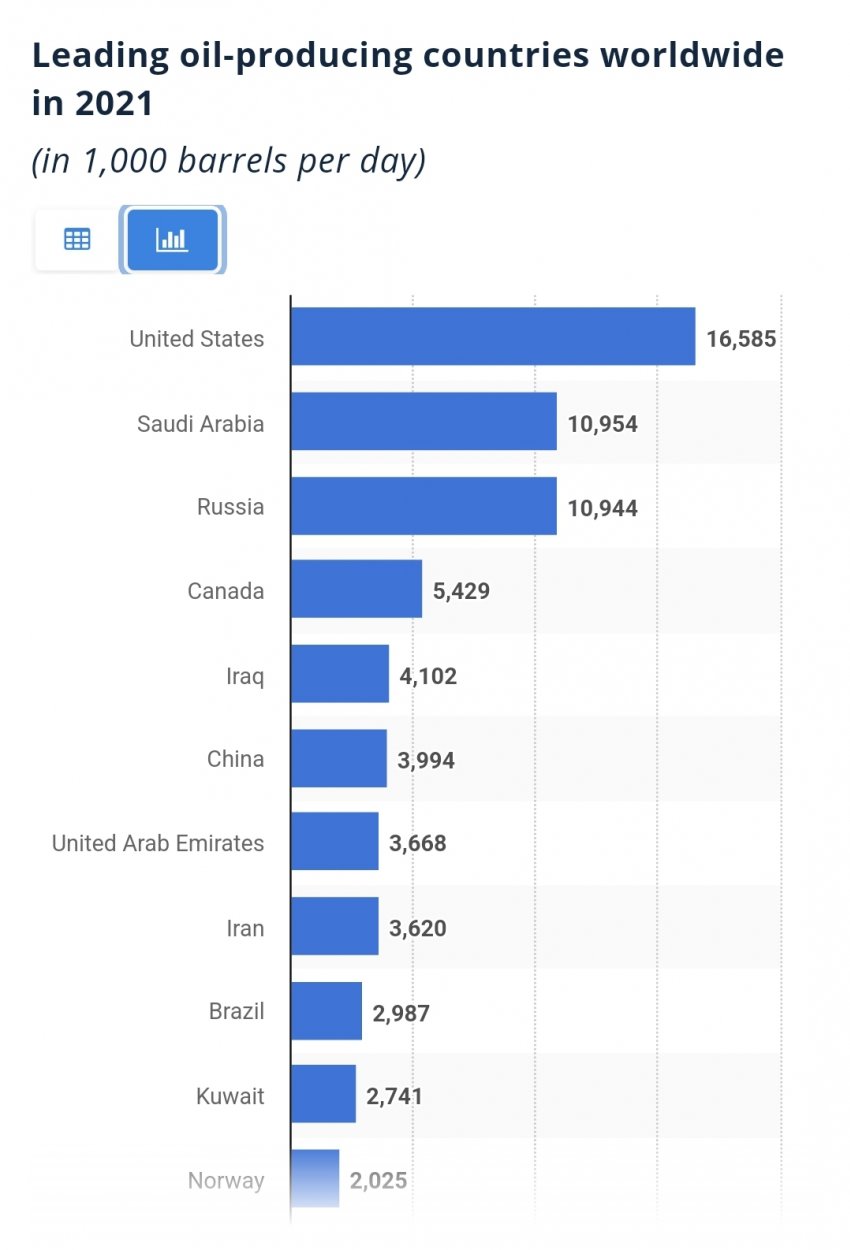Click the United Arab Emirates bar
The image size is (850, 1250).
click(335, 842)
